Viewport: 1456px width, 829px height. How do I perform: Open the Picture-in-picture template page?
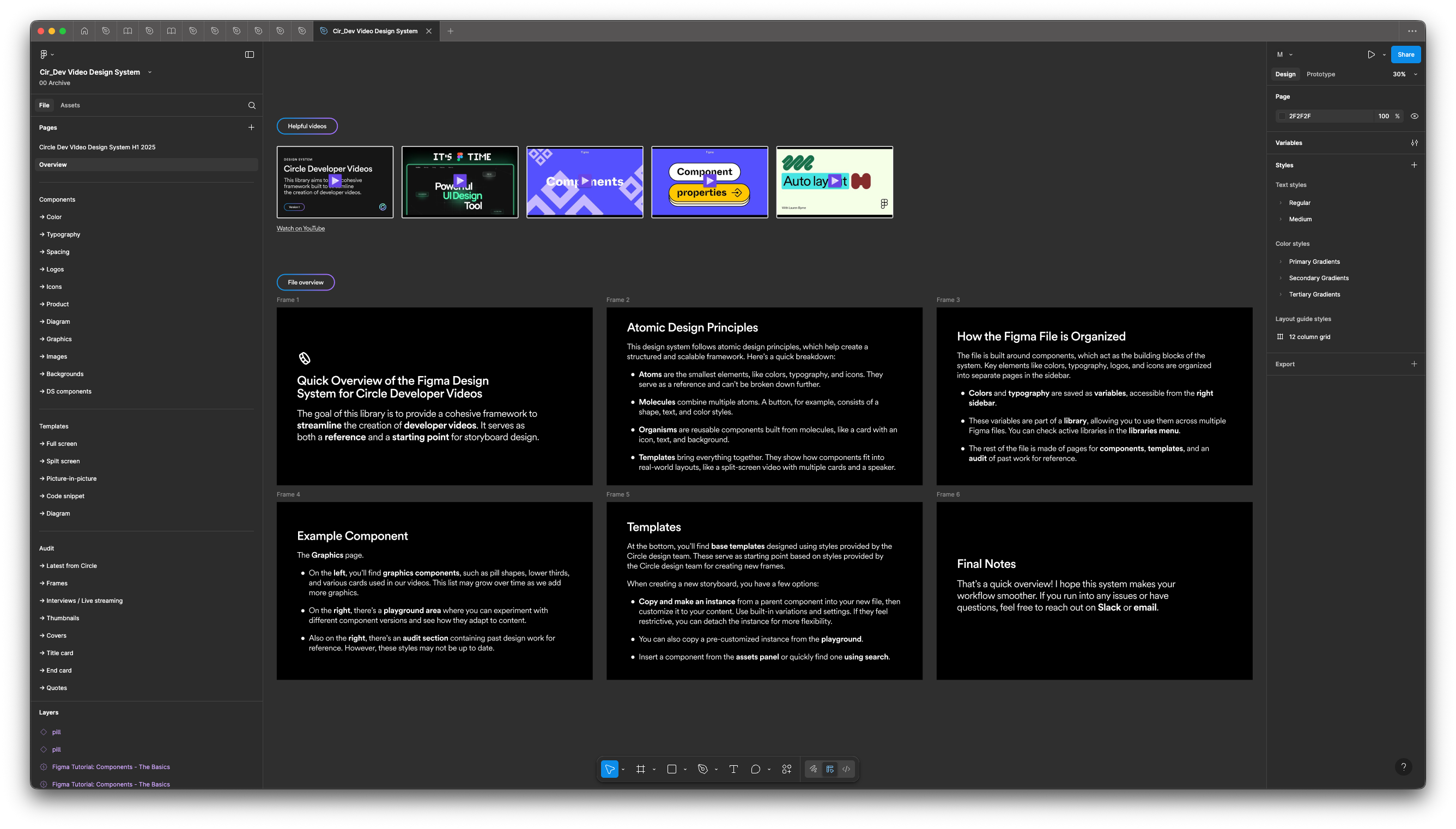[x=68, y=479]
